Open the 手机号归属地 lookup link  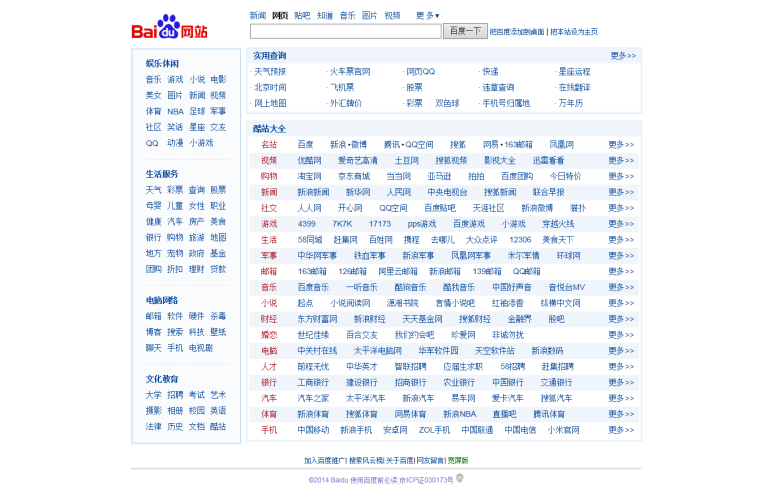[x=506, y=103]
